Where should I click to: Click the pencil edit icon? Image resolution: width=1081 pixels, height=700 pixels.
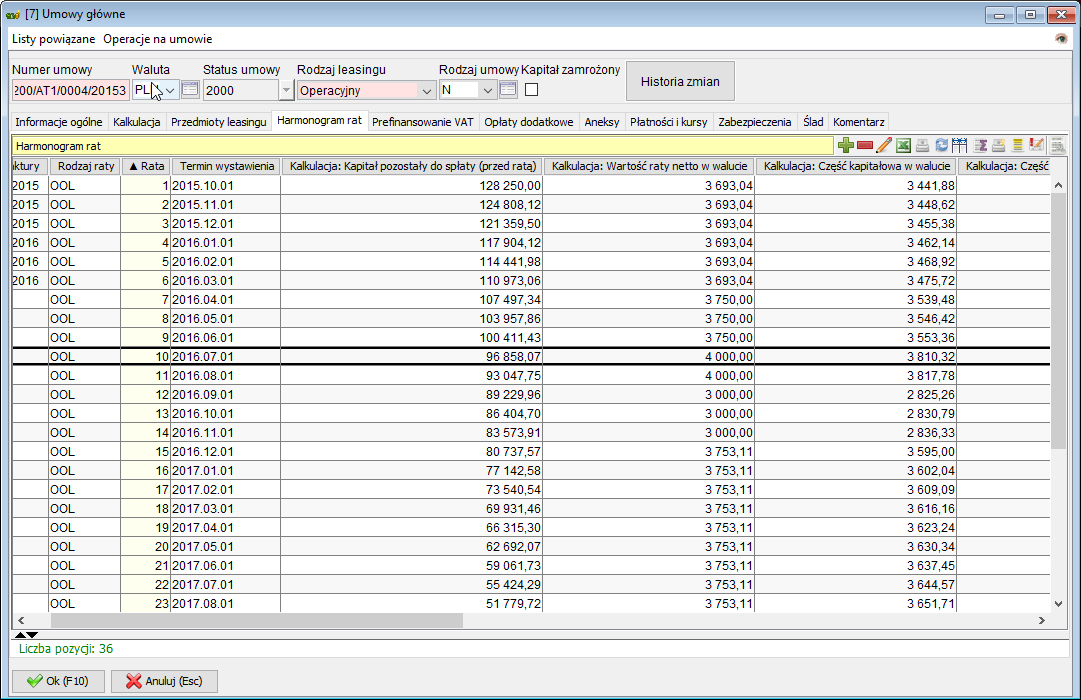pyautogui.click(x=884, y=146)
